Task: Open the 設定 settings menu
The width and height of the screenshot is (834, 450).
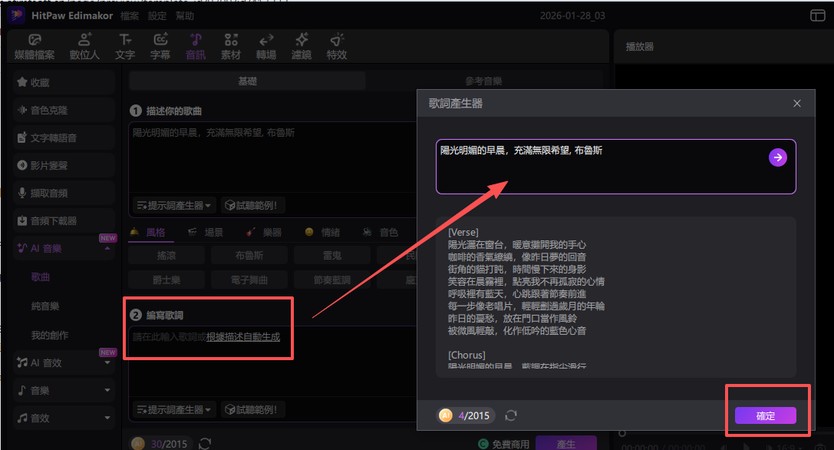Action: [157, 16]
